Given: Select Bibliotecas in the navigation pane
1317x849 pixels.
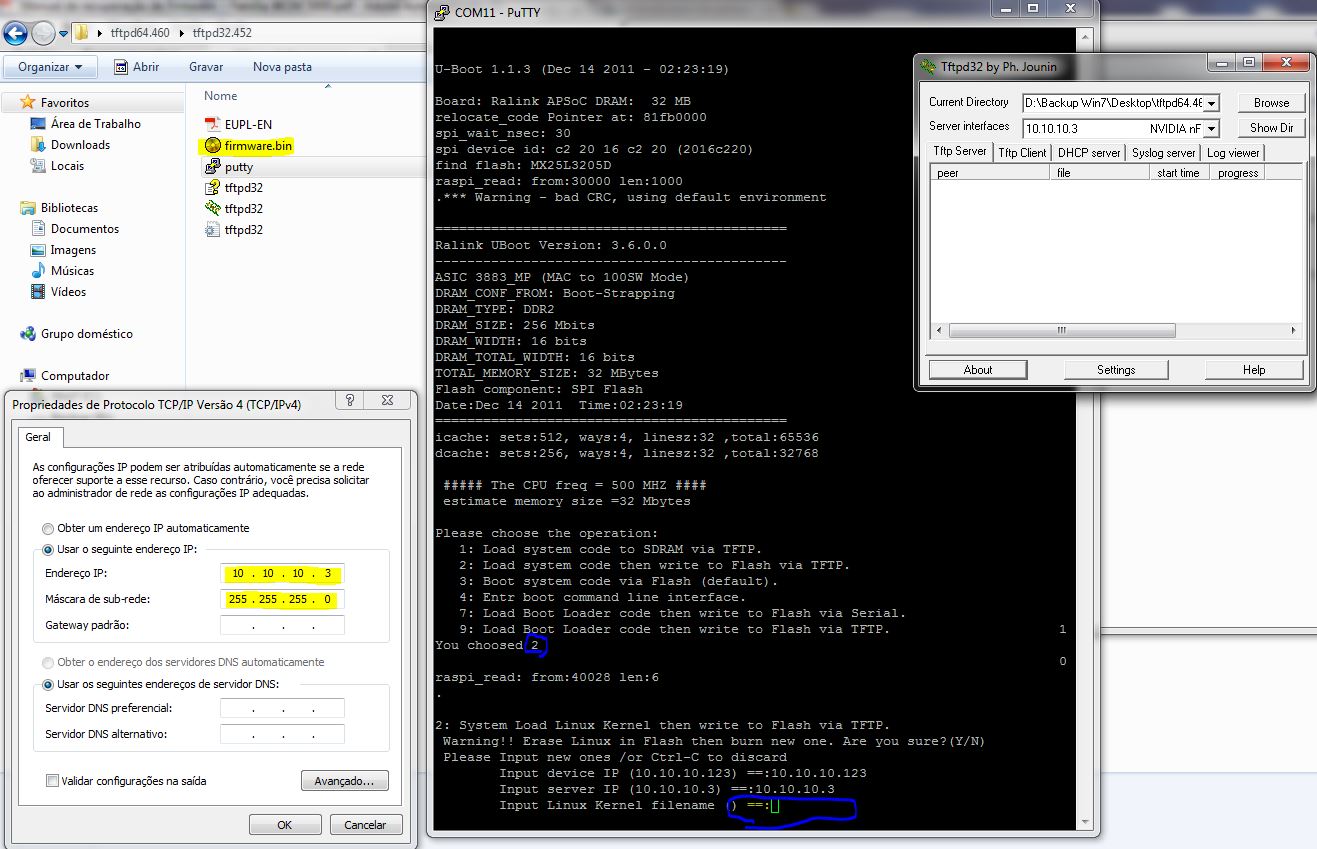Looking at the screenshot, I should click(69, 208).
